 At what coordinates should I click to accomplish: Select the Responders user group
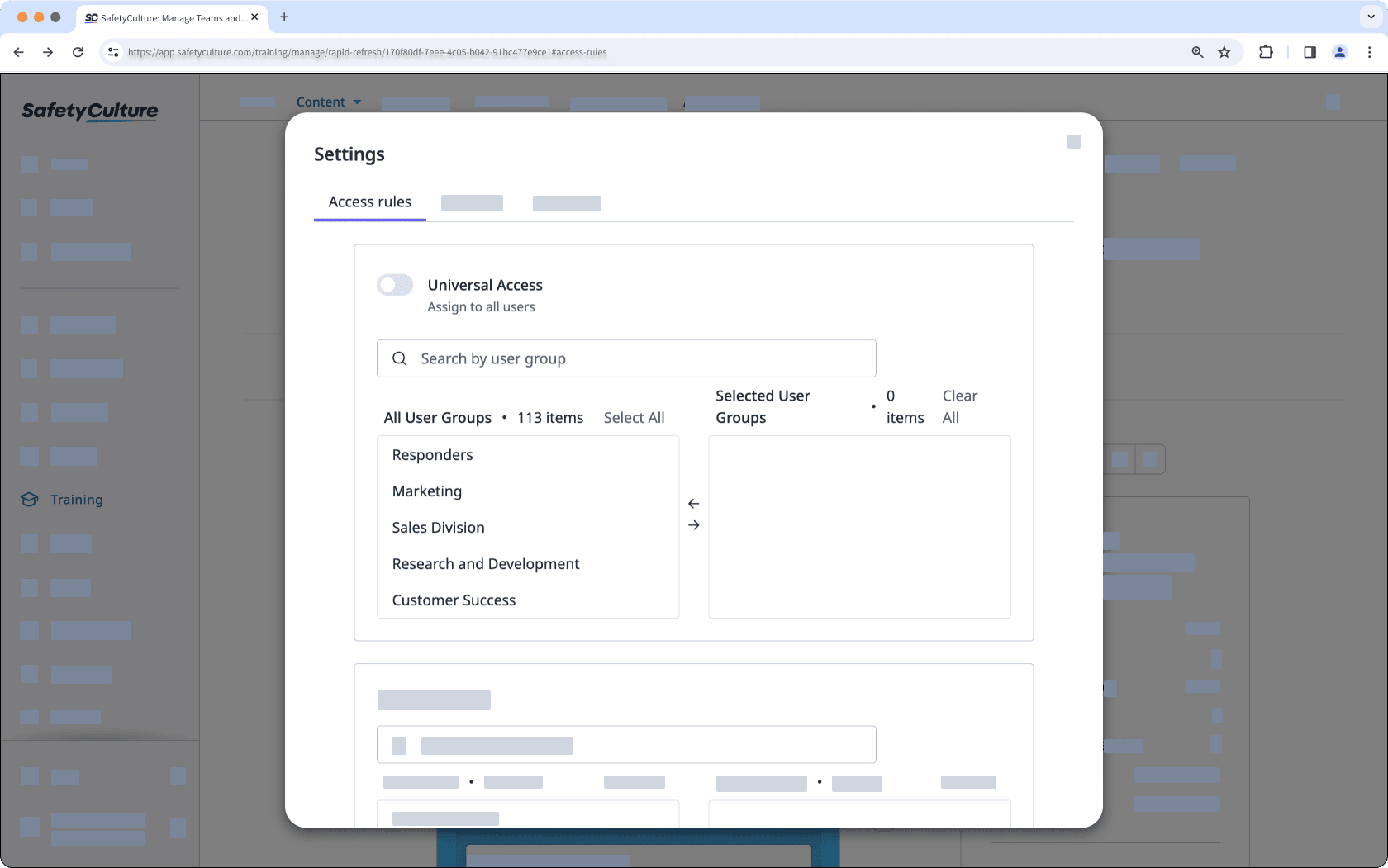(x=432, y=455)
